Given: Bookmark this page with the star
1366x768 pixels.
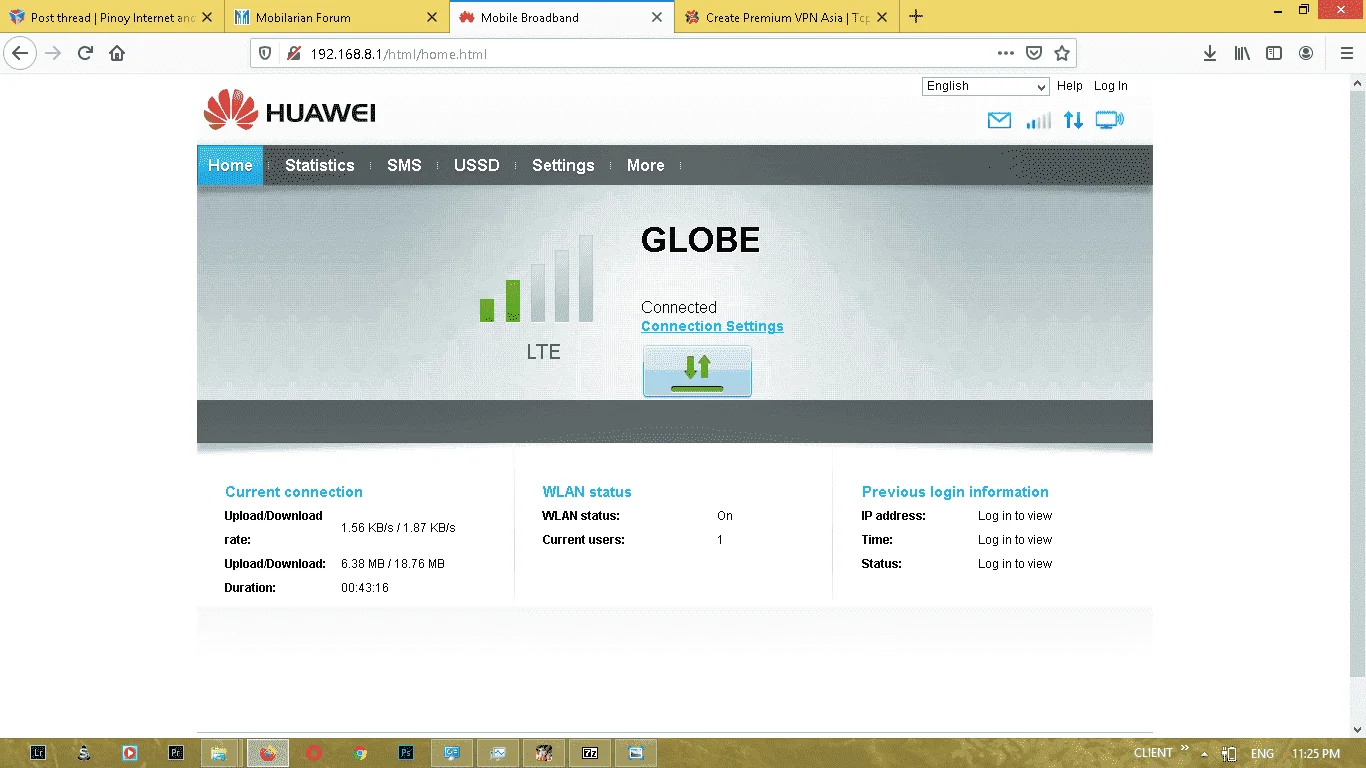Looking at the screenshot, I should point(1062,53).
